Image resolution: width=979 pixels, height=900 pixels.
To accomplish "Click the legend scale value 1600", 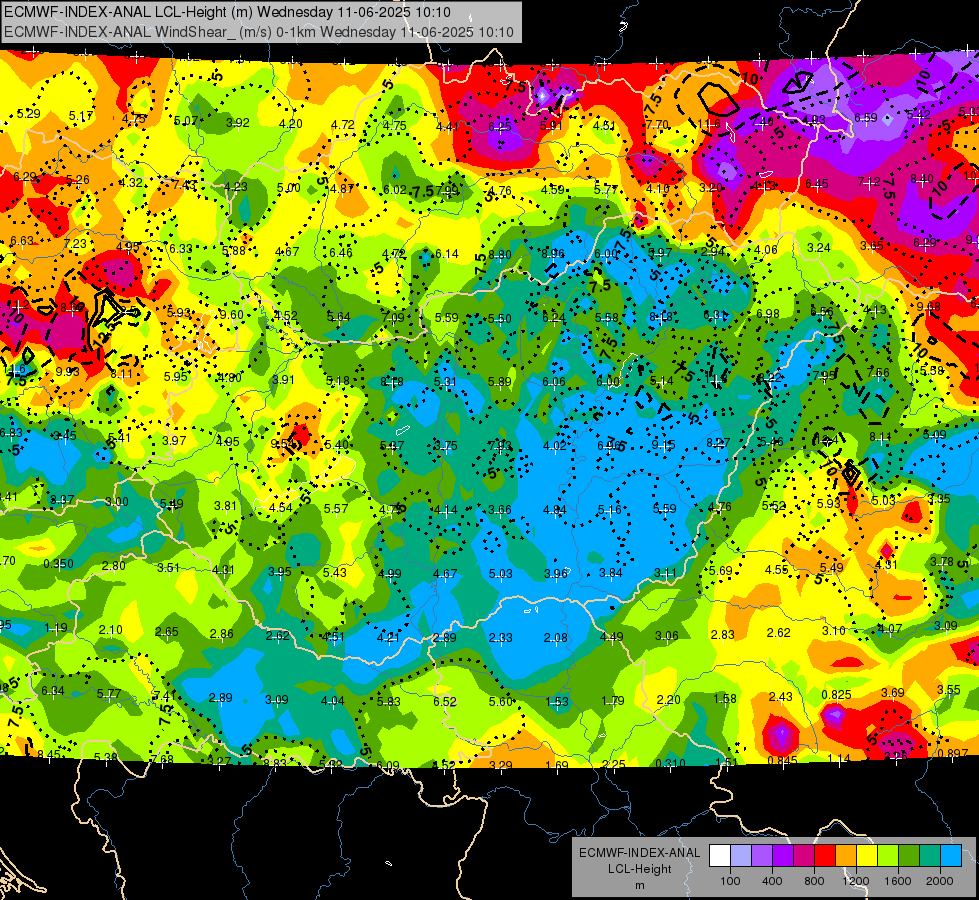I will click(x=898, y=881).
